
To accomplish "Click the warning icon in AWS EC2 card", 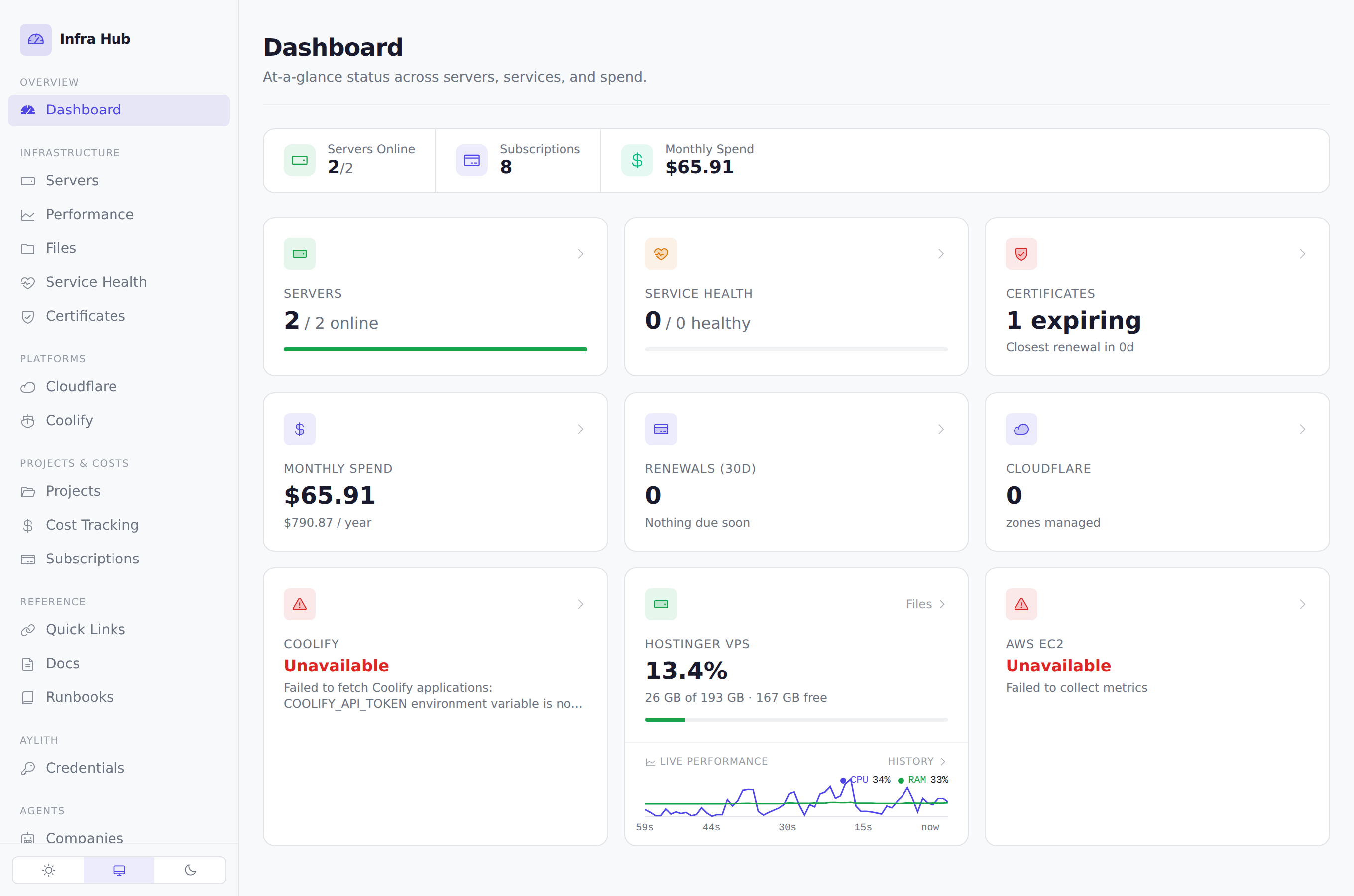I will 1021,605.
